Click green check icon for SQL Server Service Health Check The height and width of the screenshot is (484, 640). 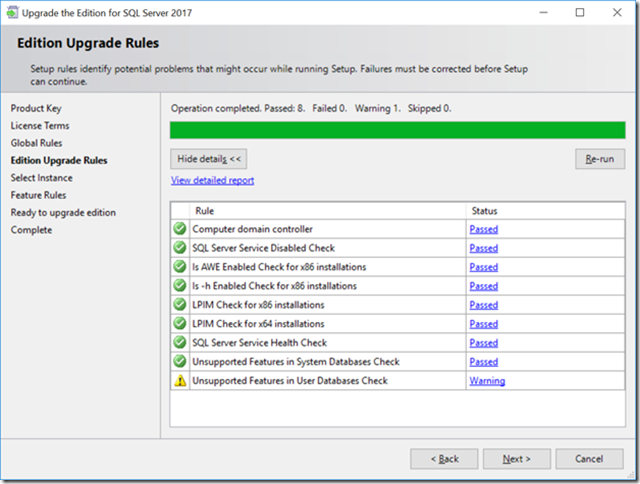pos(180,342)
